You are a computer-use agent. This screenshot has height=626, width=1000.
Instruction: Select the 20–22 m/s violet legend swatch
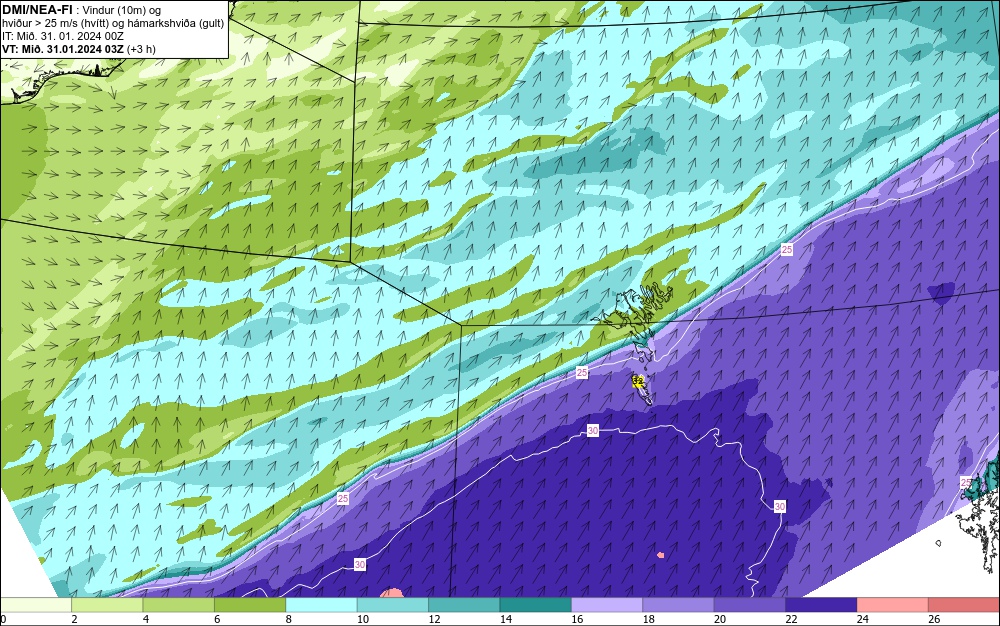click(x=750, y=605)
